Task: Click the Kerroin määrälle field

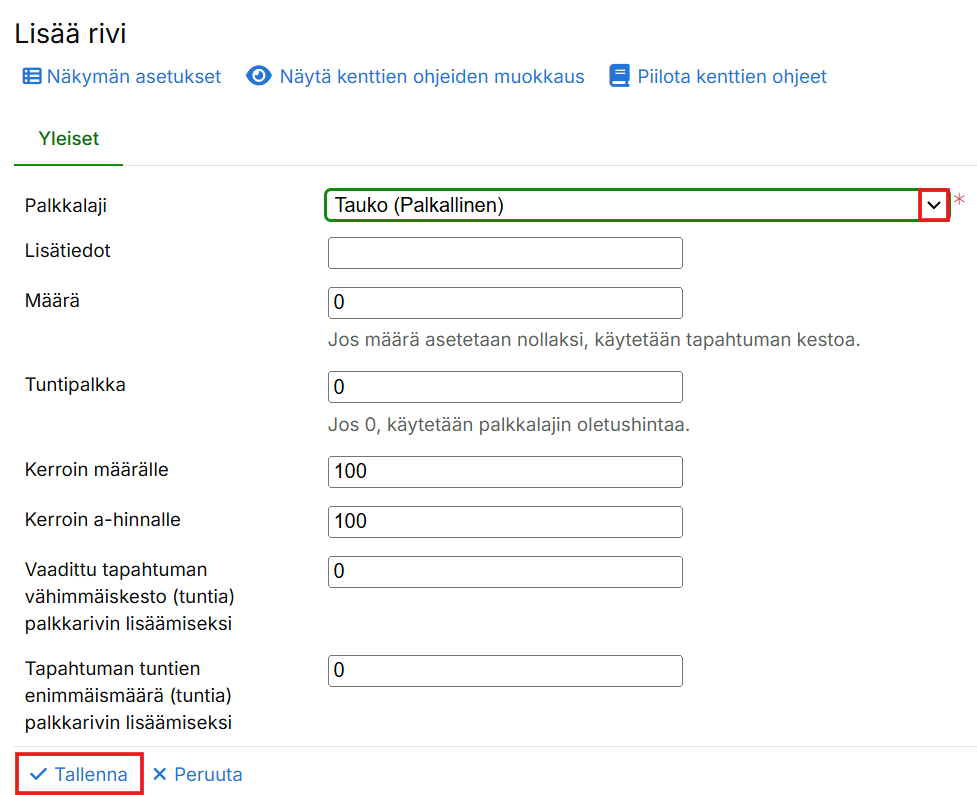Action: pyautogui.click(x=505, y=472)
